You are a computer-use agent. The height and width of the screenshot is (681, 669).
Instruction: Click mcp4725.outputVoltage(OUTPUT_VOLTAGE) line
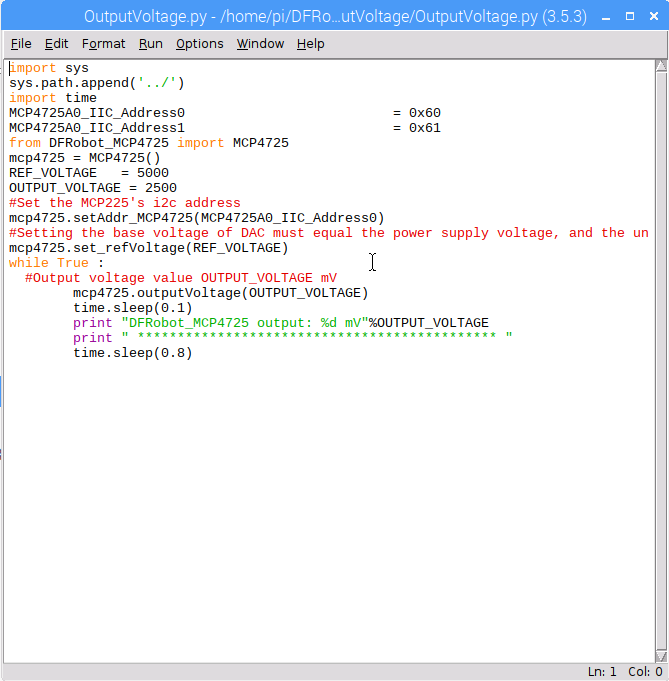[221, 293]
